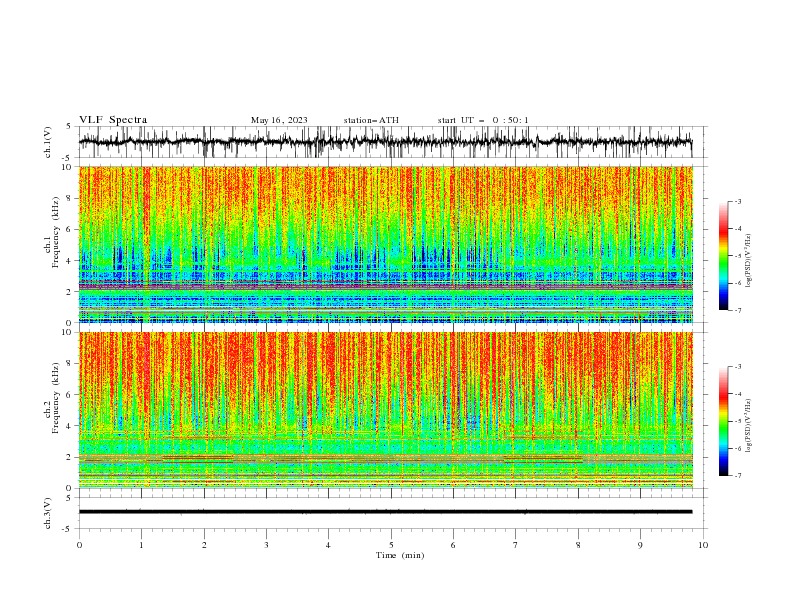Click the ch.2 spectrogram color bar
Image resolution: width=792 pixels, height=612 pixels.
(723, 421)
